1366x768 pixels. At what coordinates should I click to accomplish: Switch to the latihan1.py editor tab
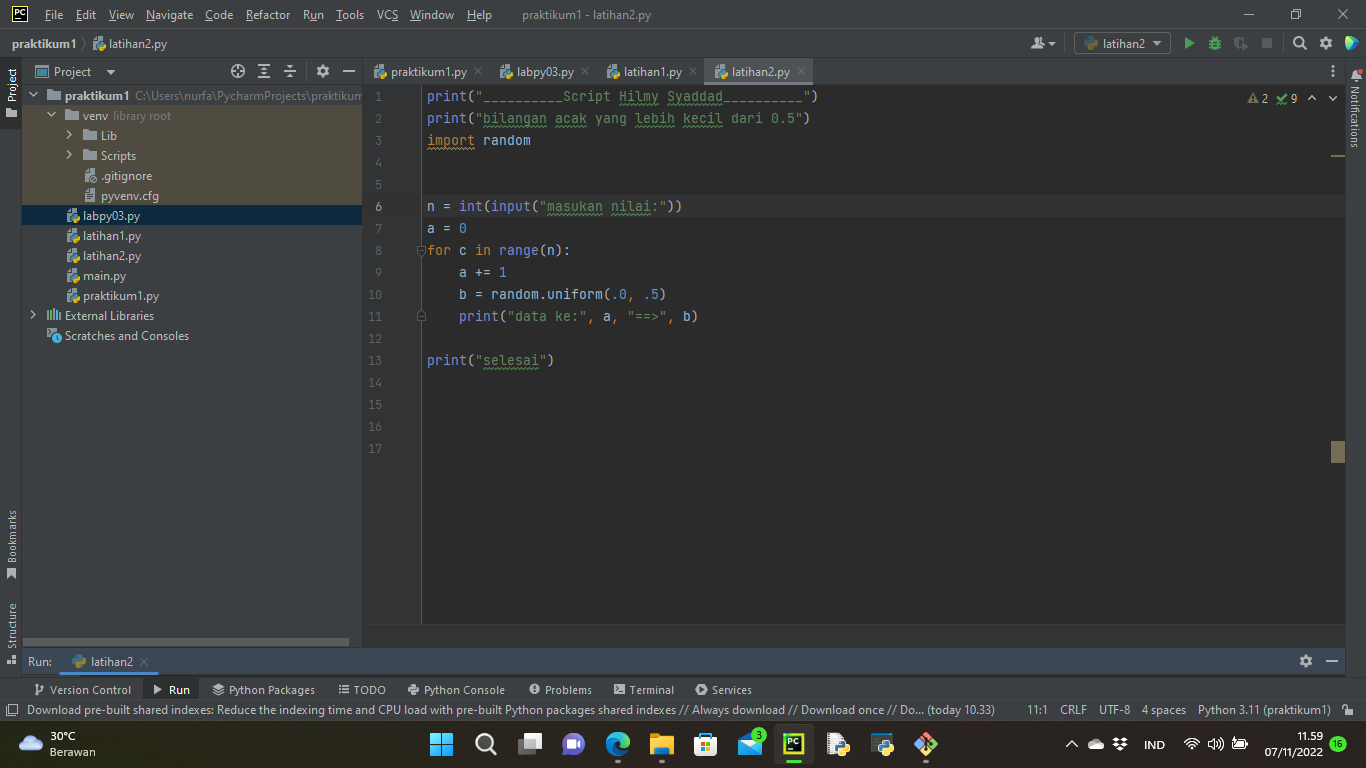click(651, 71)
